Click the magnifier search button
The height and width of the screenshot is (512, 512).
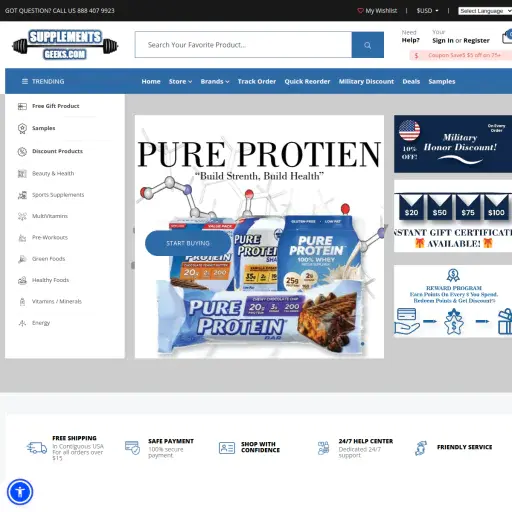367,45
